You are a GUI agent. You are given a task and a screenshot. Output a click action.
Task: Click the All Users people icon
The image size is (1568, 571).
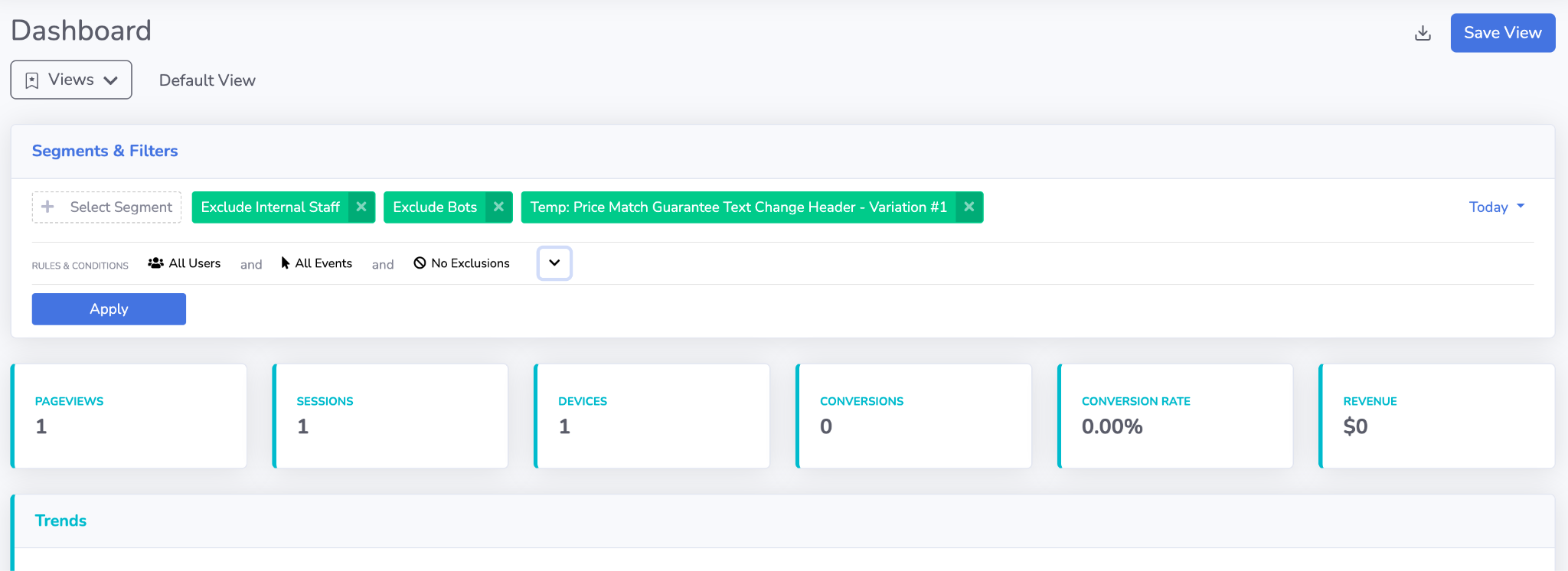(155, 263)
